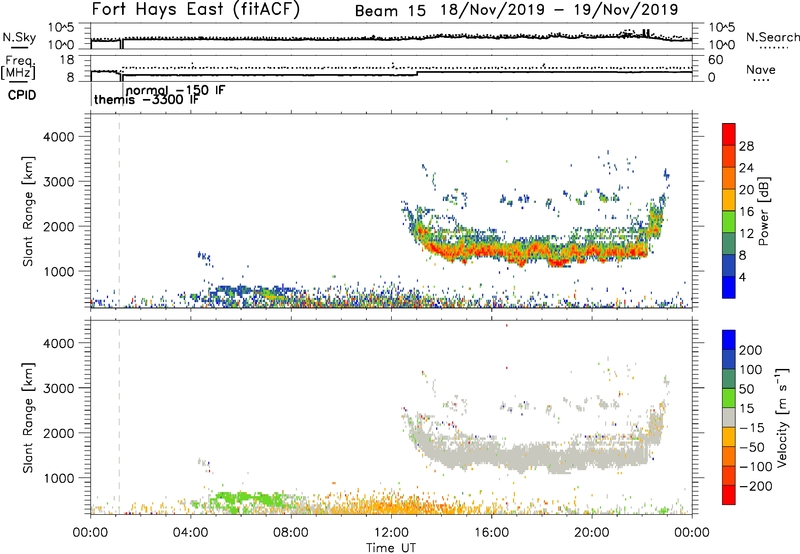This screenshot has height=554, width=800.
Task: Click the '2000' range tick of power panel
Action: coord(59,226)
